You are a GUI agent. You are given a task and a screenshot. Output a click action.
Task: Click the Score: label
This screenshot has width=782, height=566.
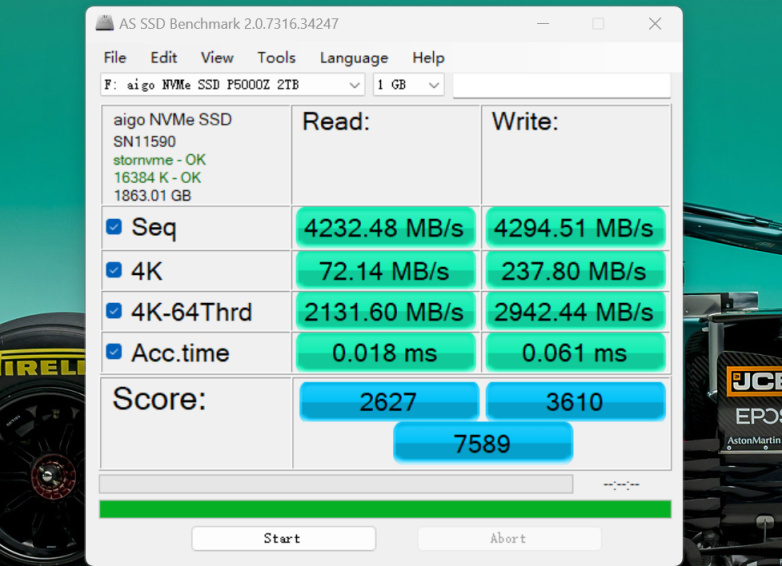159,398
